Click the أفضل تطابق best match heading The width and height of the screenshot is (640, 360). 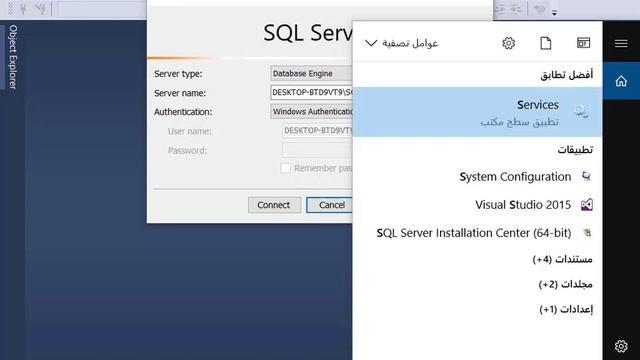[x=567, y=75]
